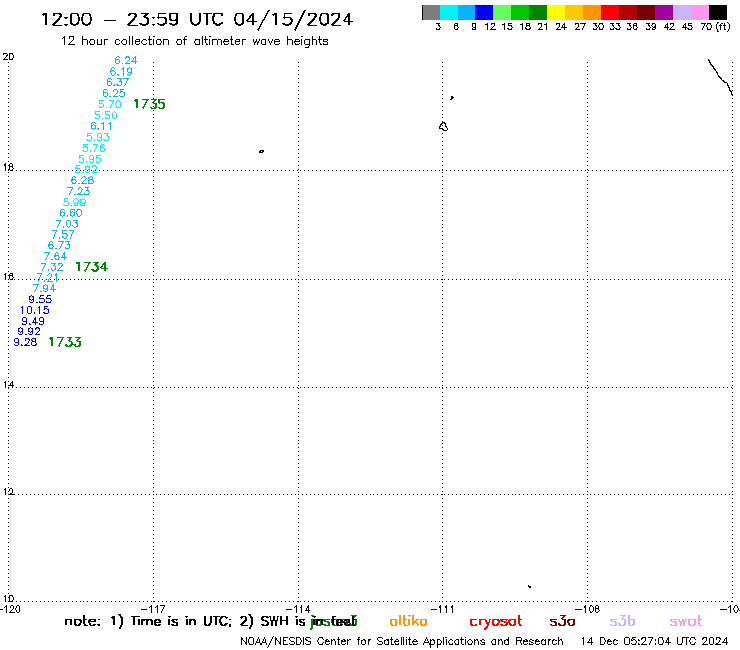740x650 pixels.
Task: Select the 5.50 wave height value
Action: (x=106, y=115)
